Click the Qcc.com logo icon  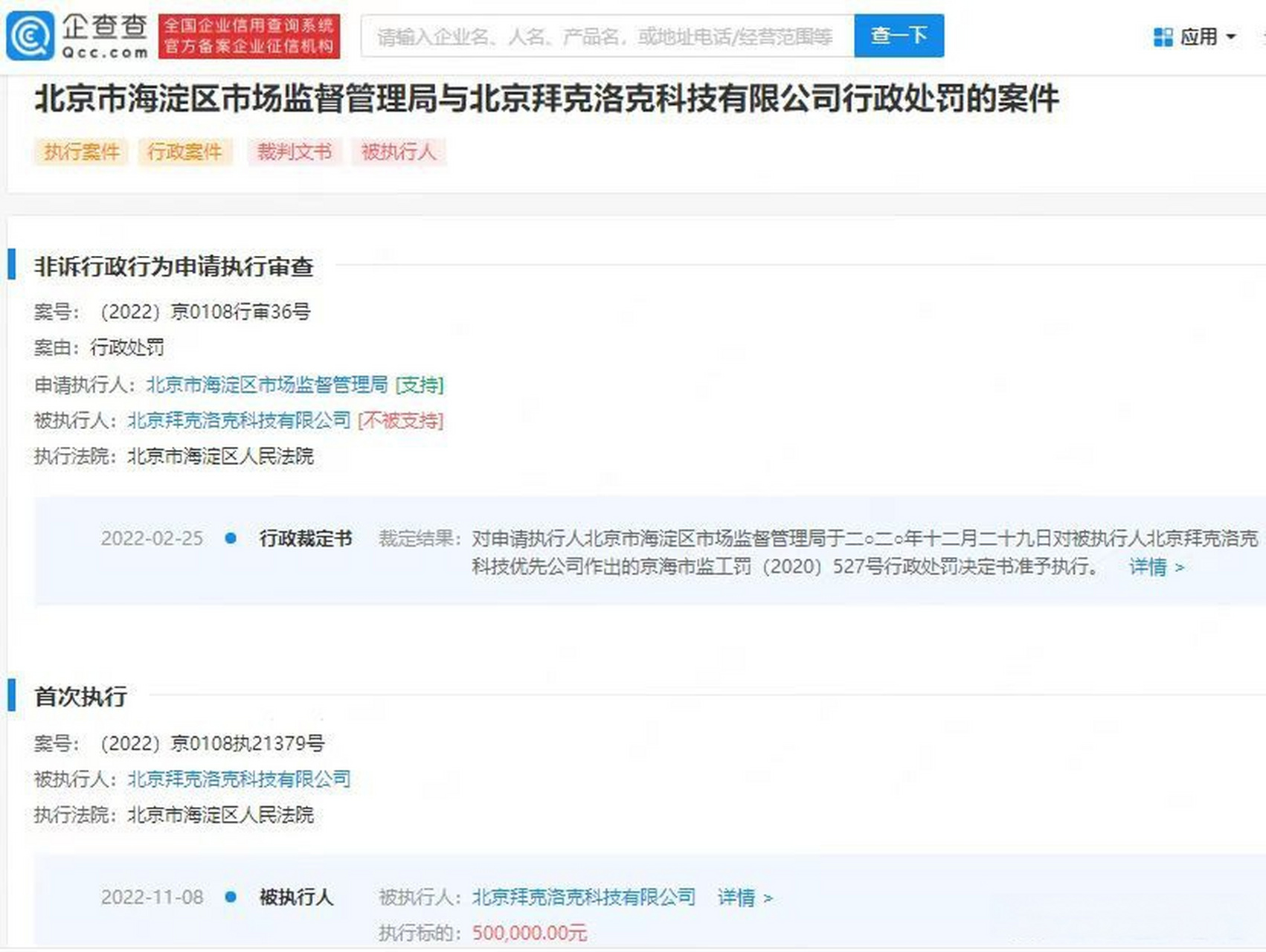point(30,36)
